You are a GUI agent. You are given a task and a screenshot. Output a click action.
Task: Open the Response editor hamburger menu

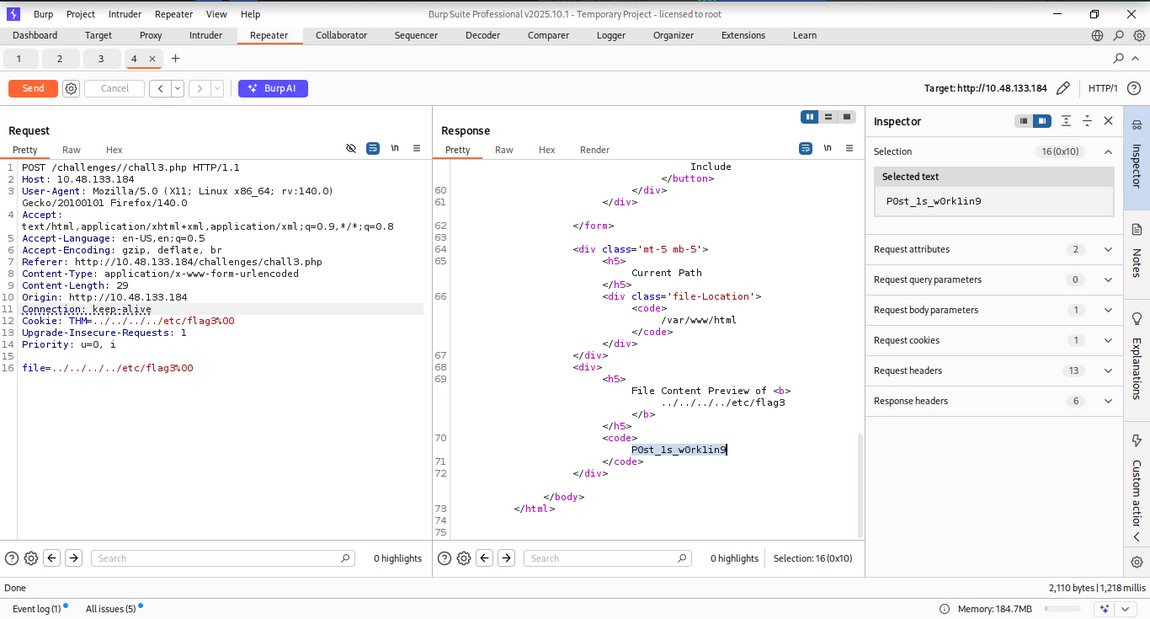849,148
